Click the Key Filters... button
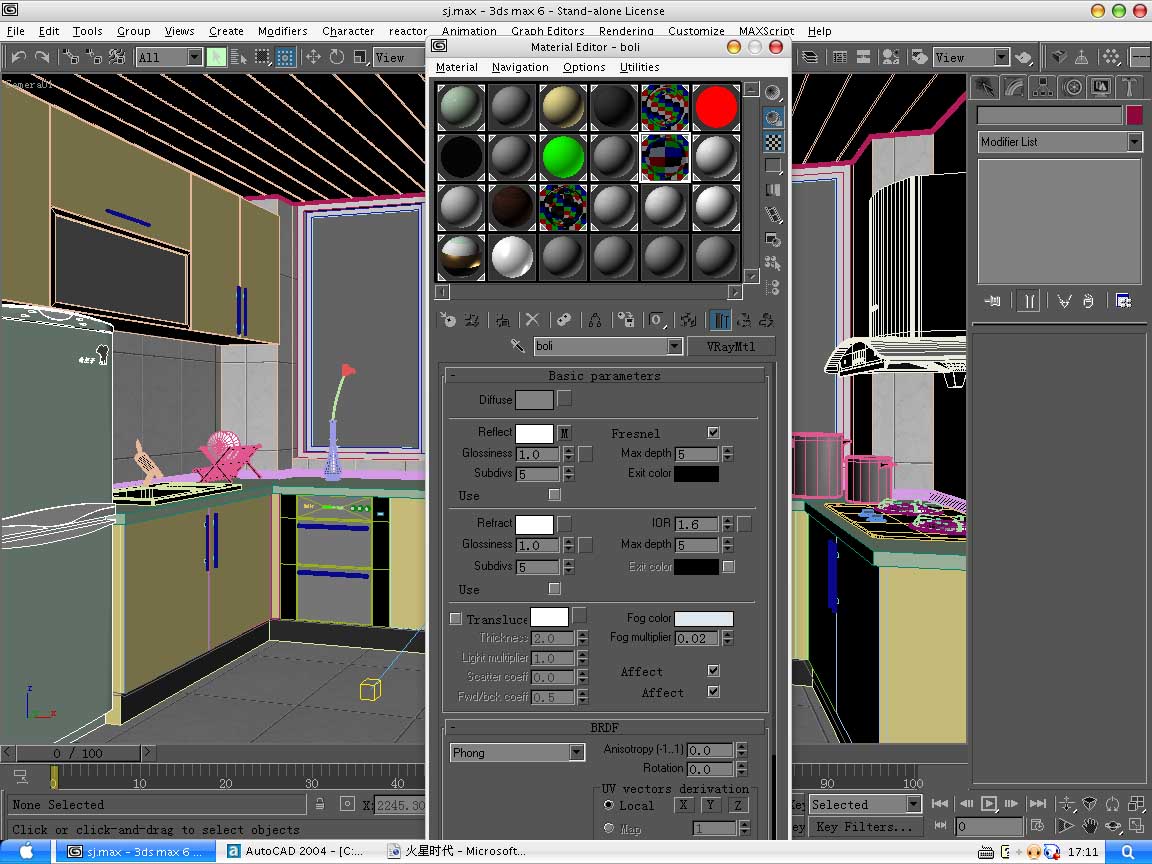 [x=865, y=827]
